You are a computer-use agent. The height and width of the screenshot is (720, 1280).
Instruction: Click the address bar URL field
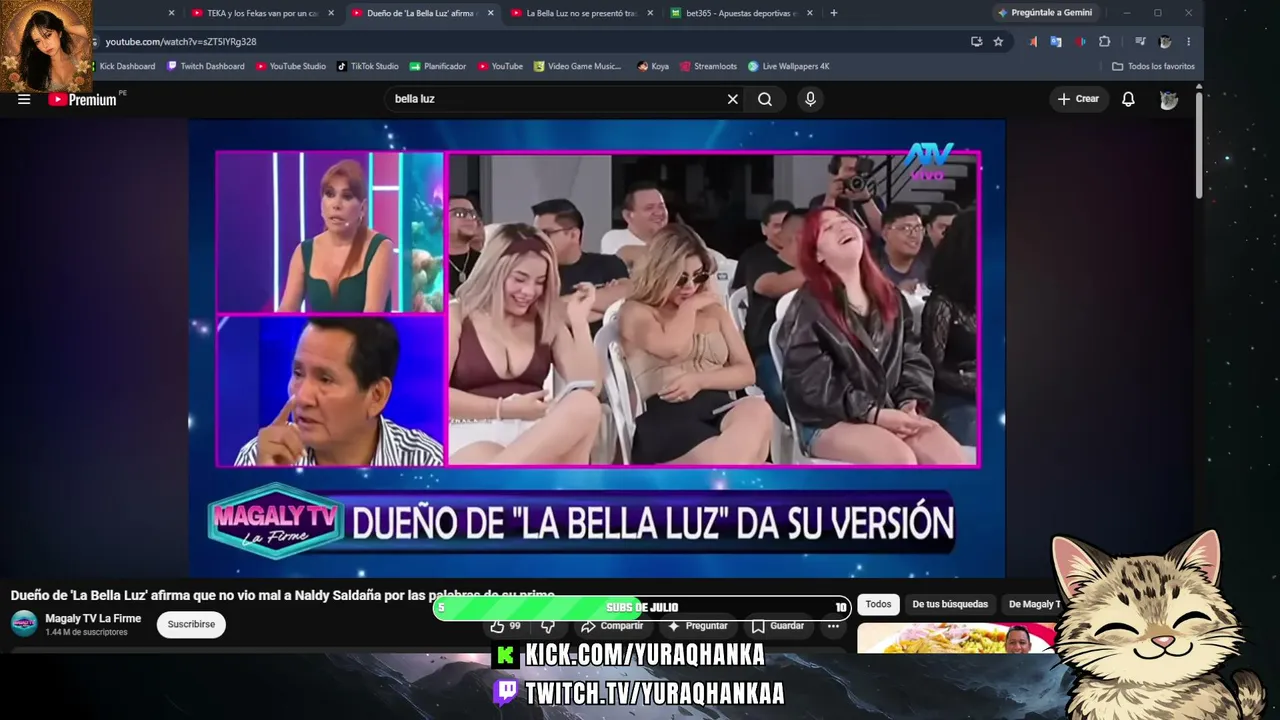(x=530, y=42)
